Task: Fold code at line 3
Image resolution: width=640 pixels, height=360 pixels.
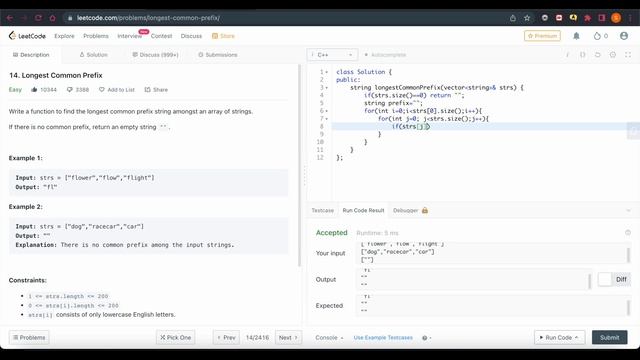Action: pos(327,87)
